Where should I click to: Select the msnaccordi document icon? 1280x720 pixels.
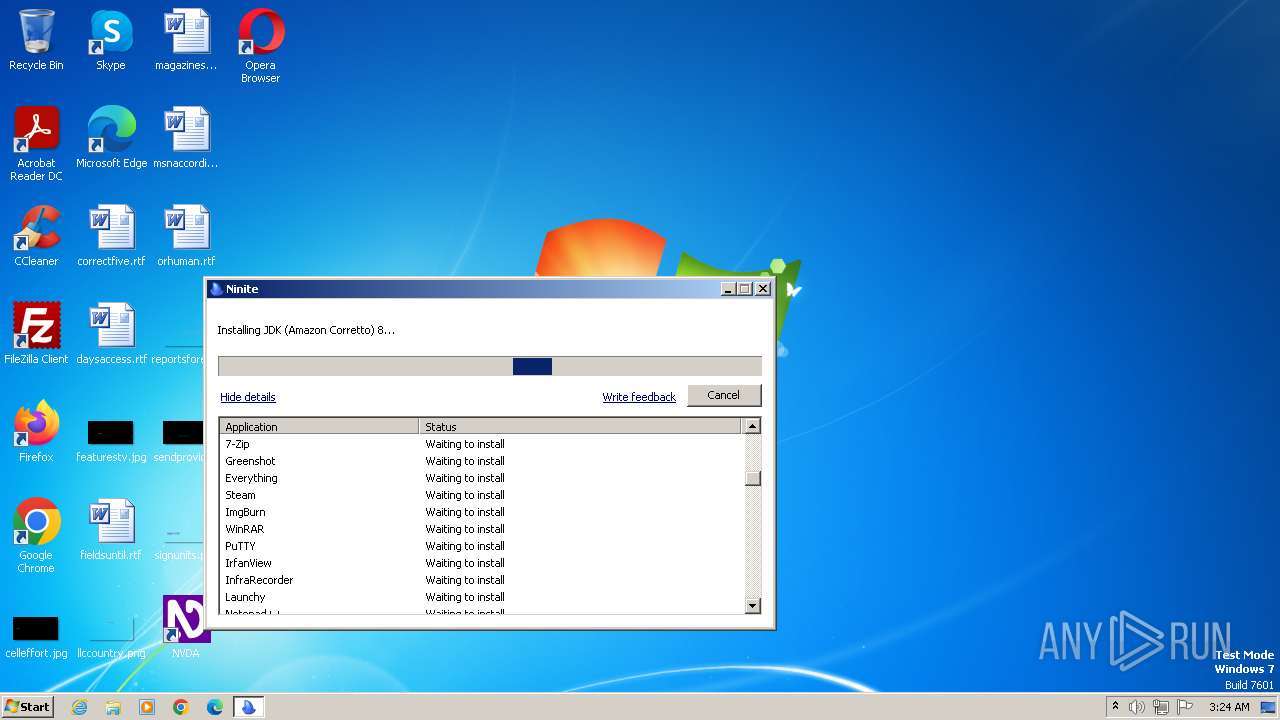pos(186,138)
